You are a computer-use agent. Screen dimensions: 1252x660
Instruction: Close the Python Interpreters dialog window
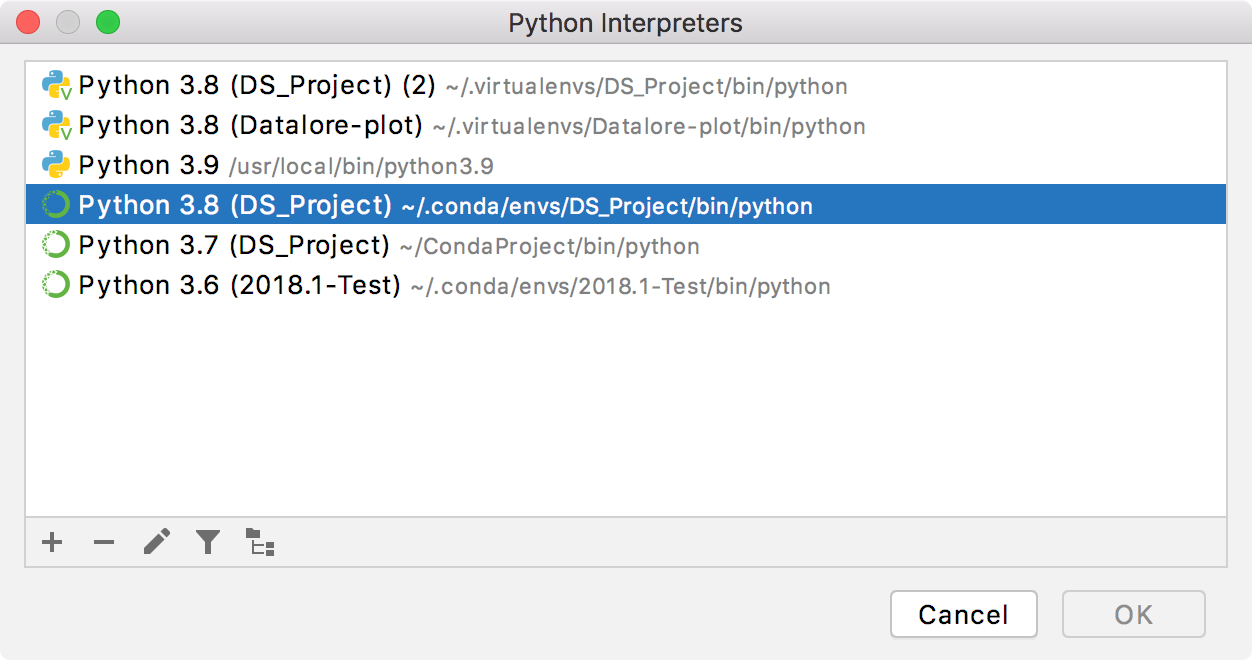pyautogui.click(x=28, y=21)
